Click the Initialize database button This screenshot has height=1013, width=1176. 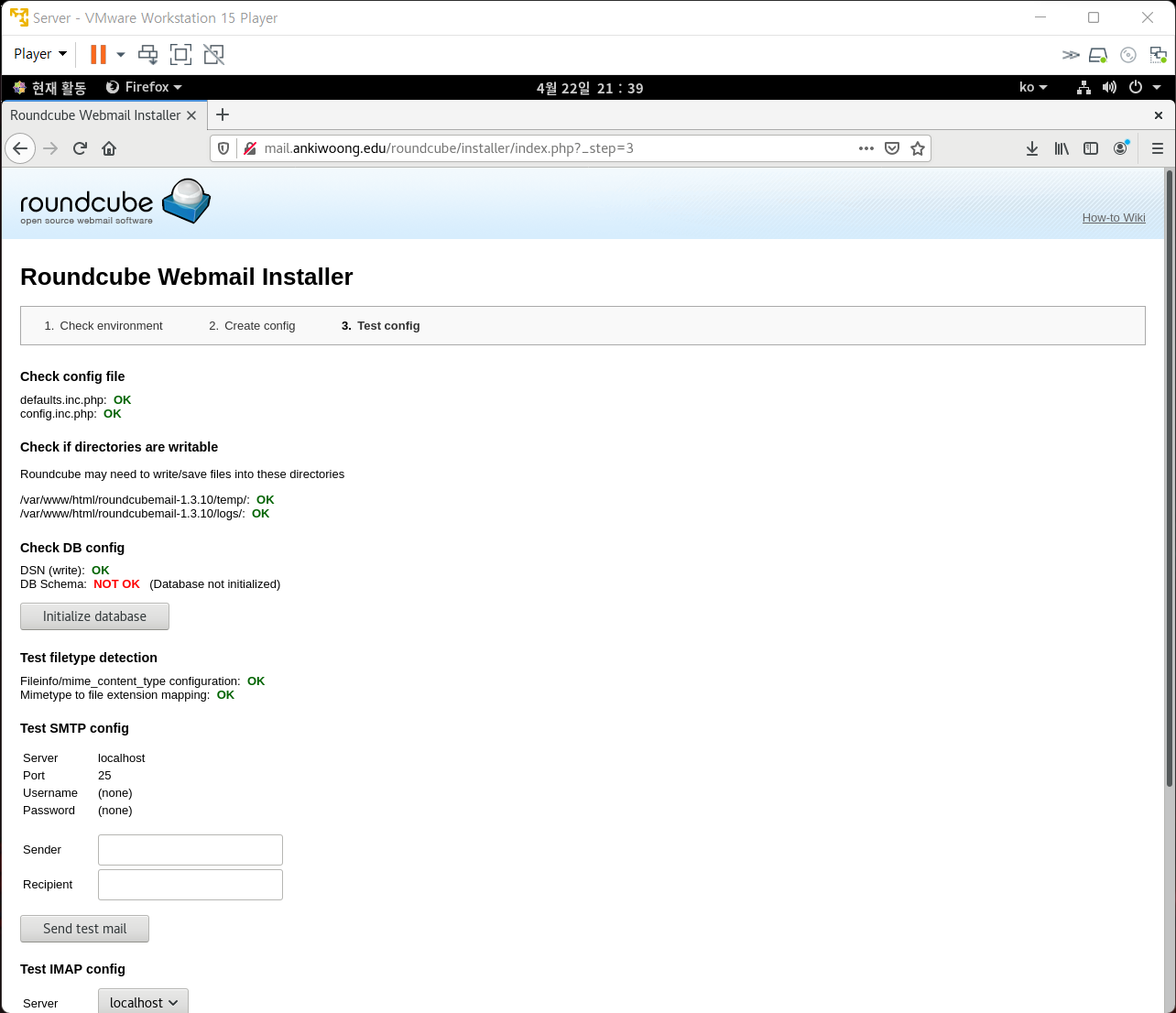[94, 616]
